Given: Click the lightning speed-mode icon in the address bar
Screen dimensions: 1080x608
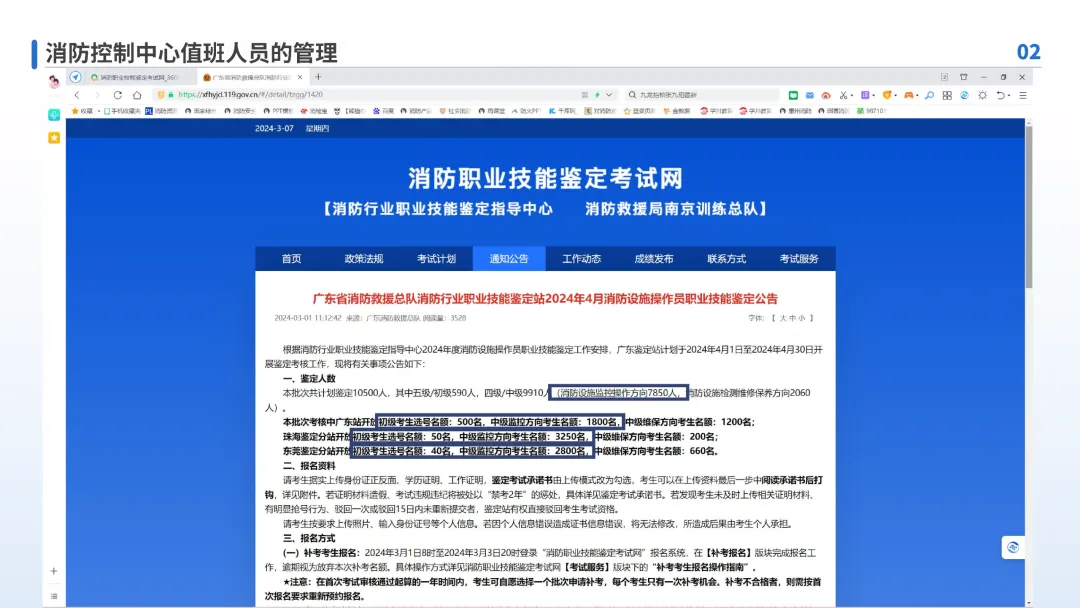Looking at the screenshot, I should (597, 95).
